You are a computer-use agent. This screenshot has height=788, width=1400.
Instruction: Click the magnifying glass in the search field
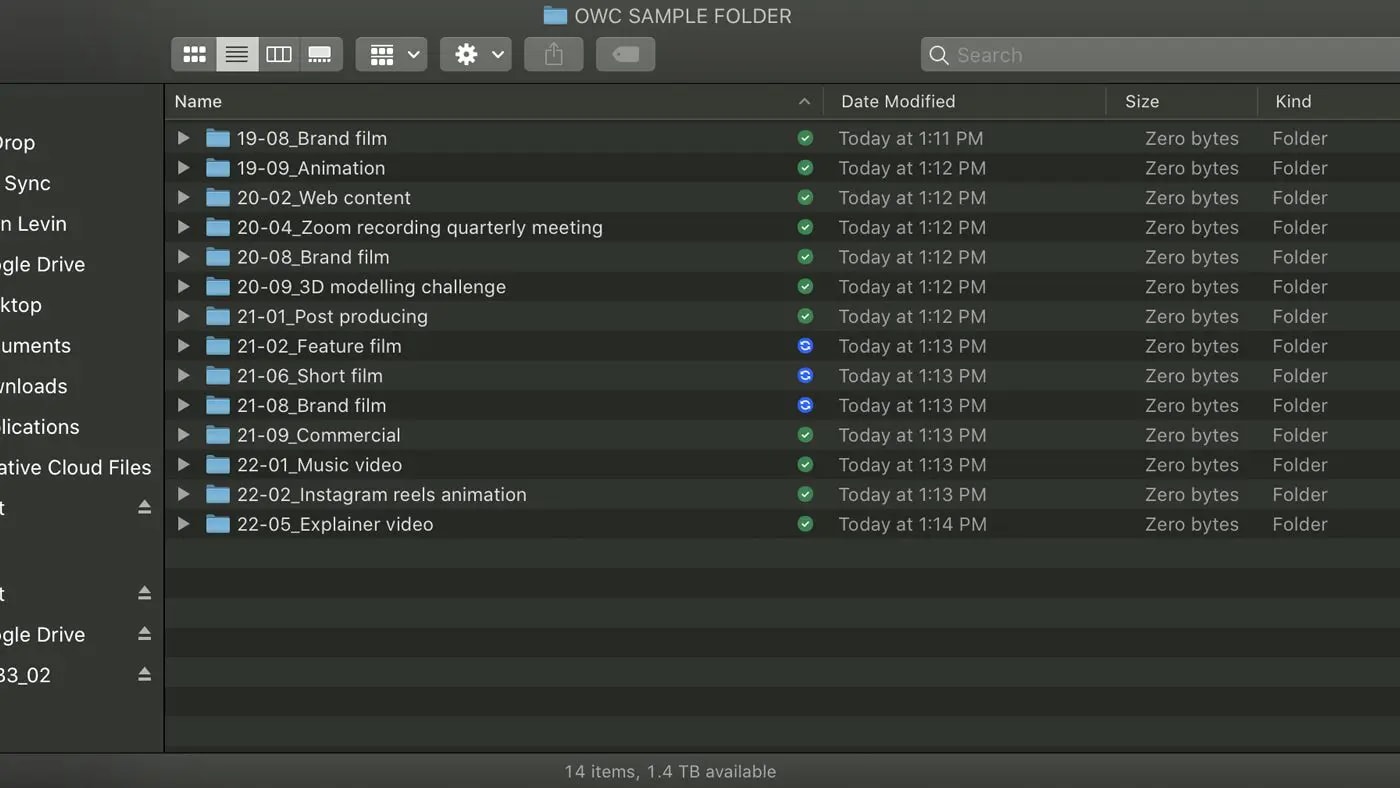click(x=938, y=55)
